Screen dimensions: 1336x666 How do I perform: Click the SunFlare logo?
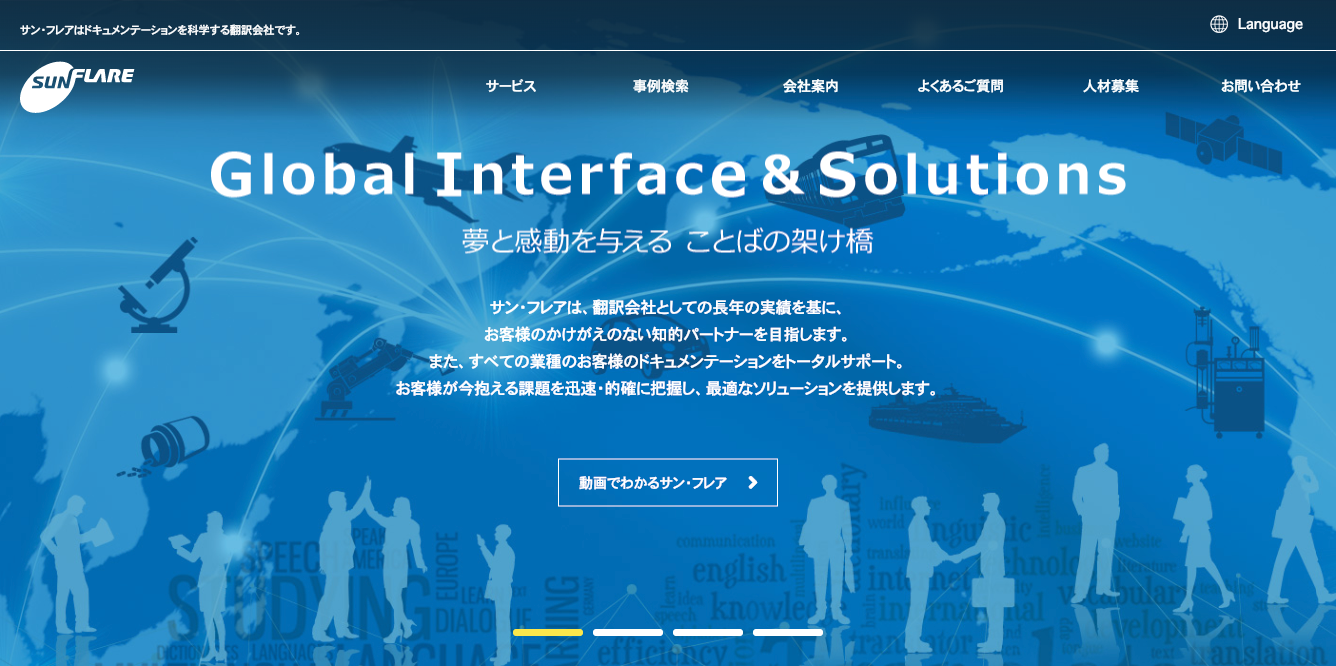[77, 86]
